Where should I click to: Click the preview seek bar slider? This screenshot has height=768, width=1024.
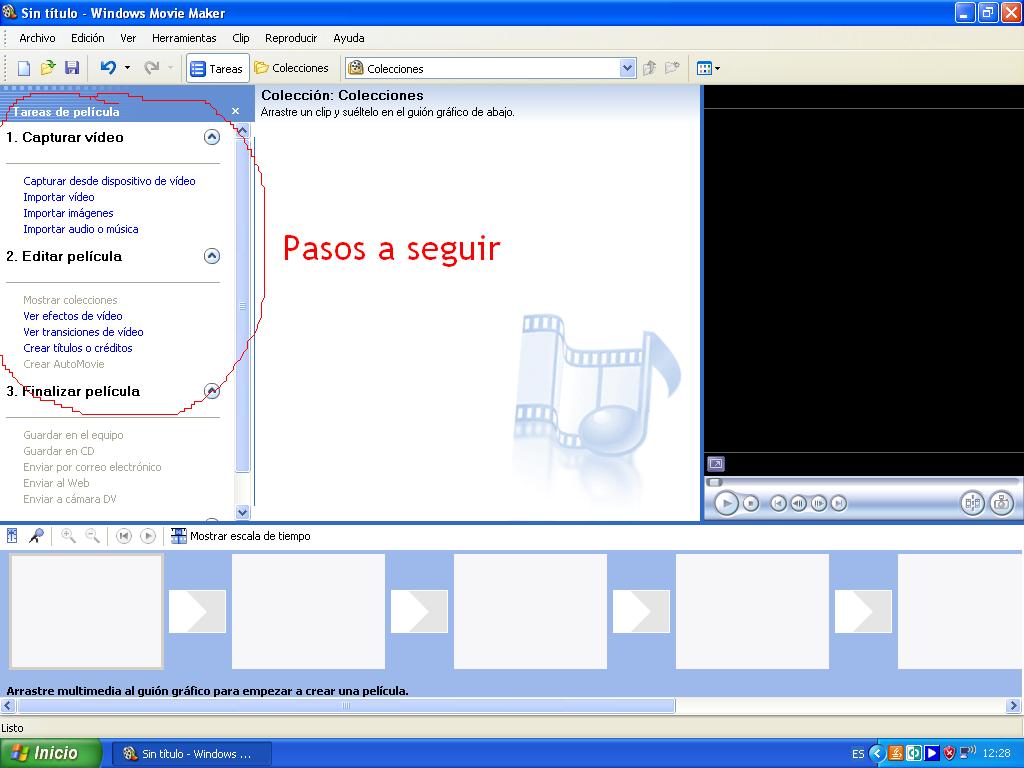[714, 482]
